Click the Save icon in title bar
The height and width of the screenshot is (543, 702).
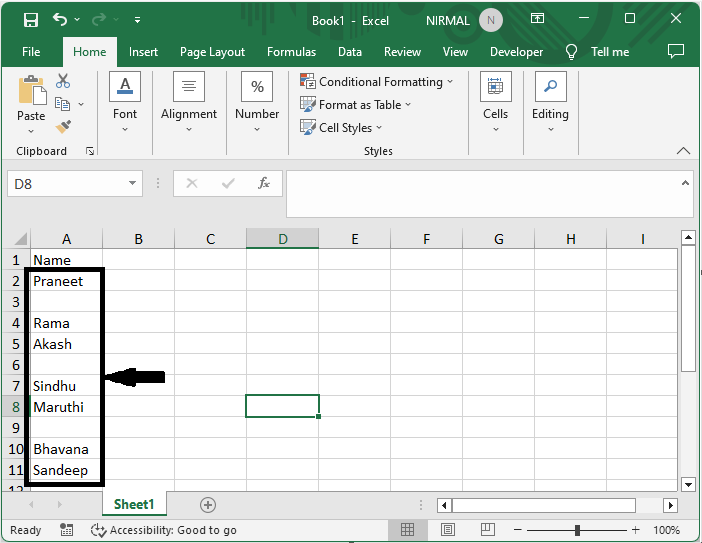[x=31, y=20]
